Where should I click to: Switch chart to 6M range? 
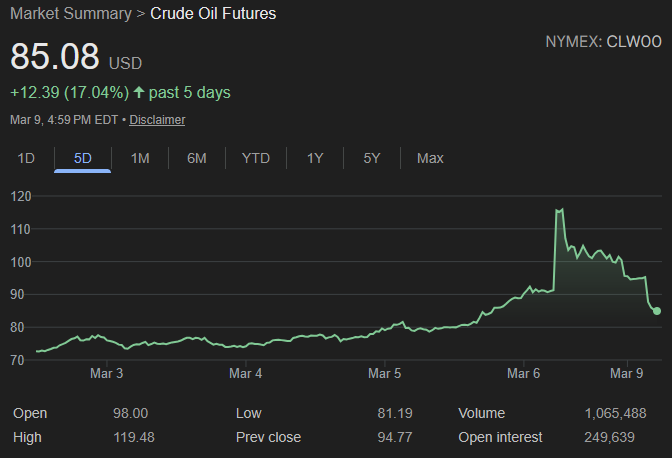click(x=197, y=158)
